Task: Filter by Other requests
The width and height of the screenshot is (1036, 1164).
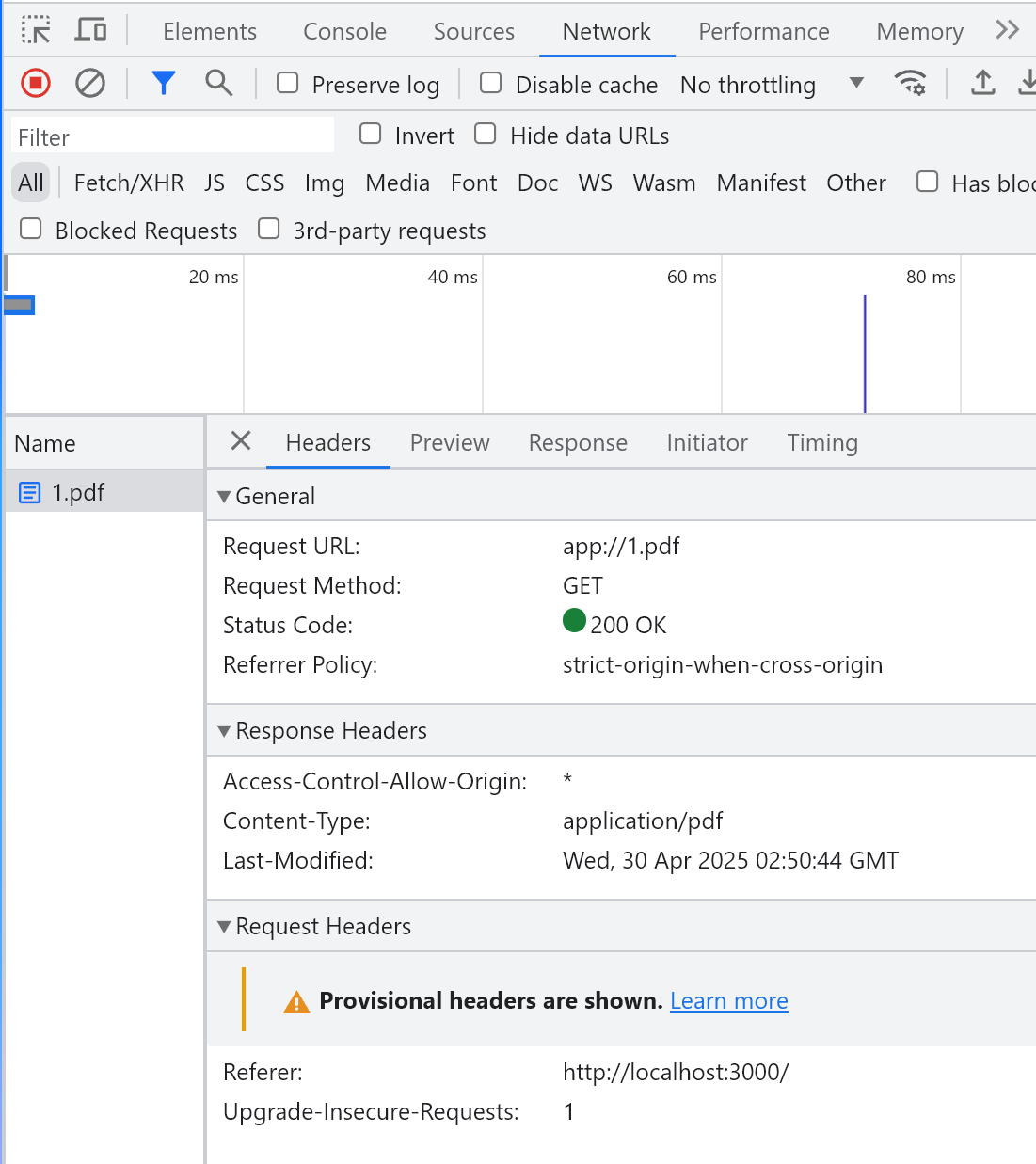Action: point(856,183)
